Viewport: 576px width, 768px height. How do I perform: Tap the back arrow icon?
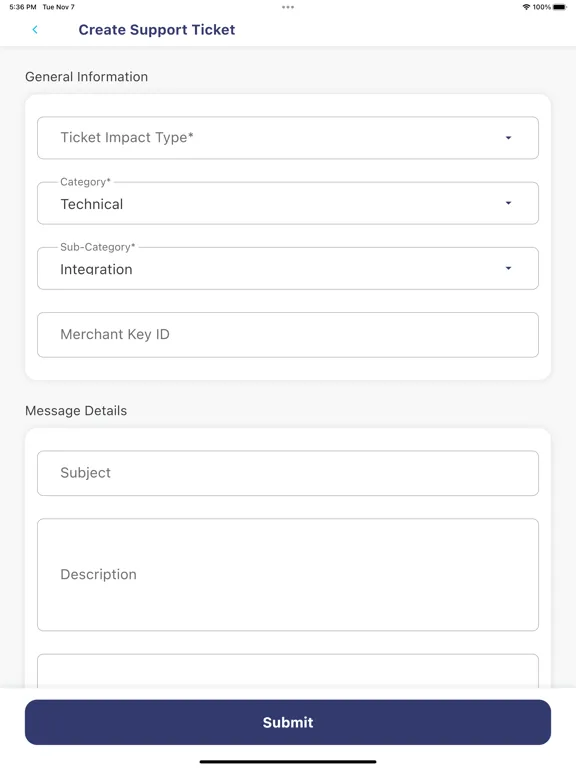point(35,30)
